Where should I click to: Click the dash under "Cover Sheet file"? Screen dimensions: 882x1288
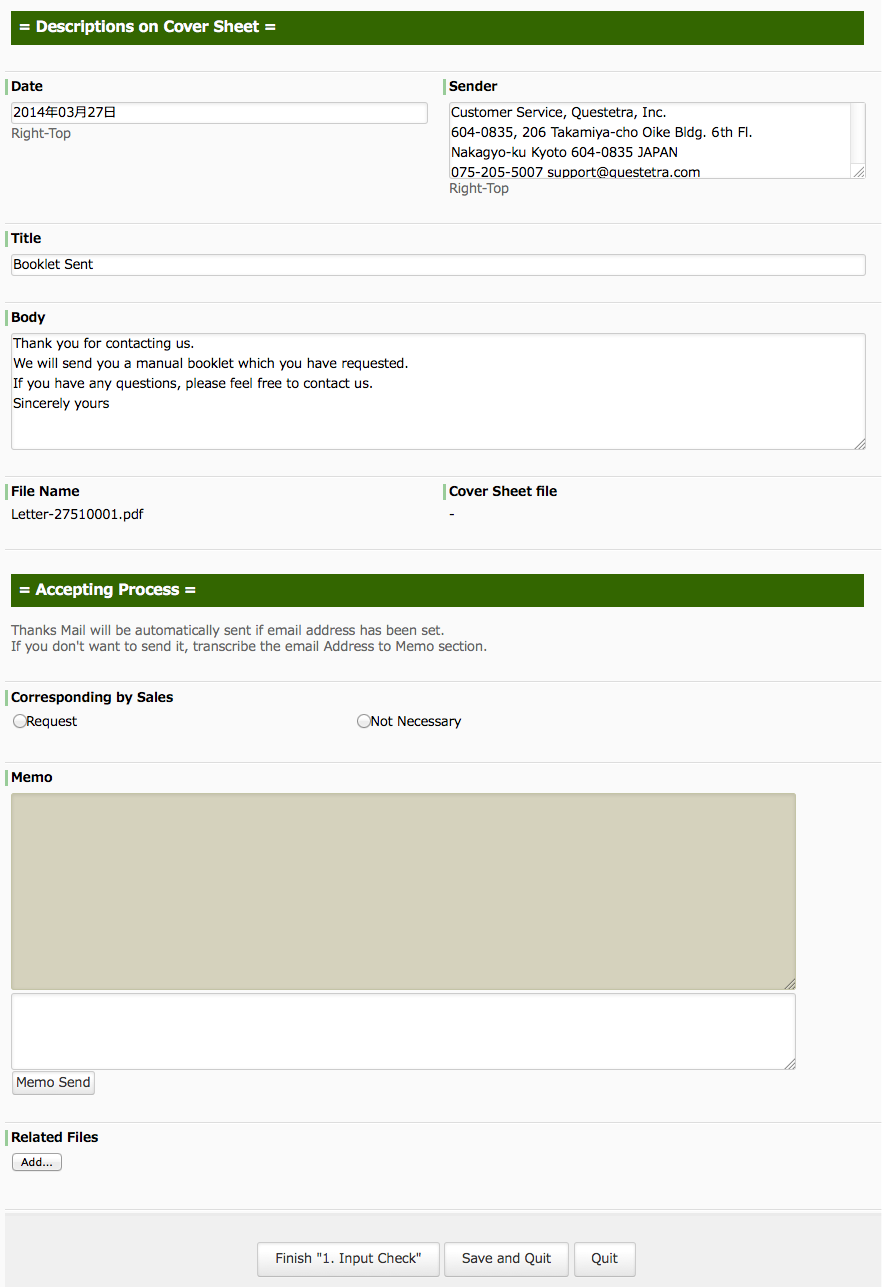pyautogui.click(x=451, y=514)
